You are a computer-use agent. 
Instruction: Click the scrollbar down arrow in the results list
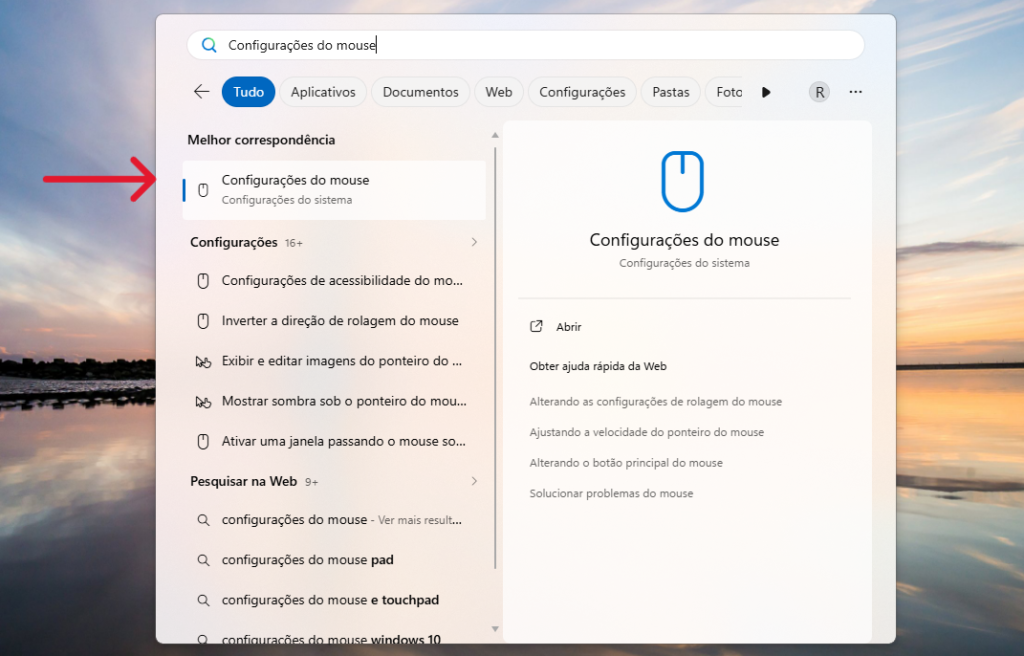pos(494,630)
